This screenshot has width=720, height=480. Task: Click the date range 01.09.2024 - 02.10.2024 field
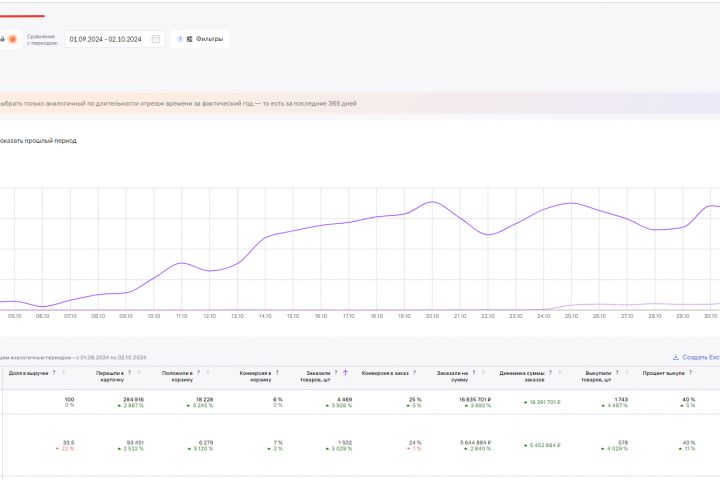pos(105,39)
